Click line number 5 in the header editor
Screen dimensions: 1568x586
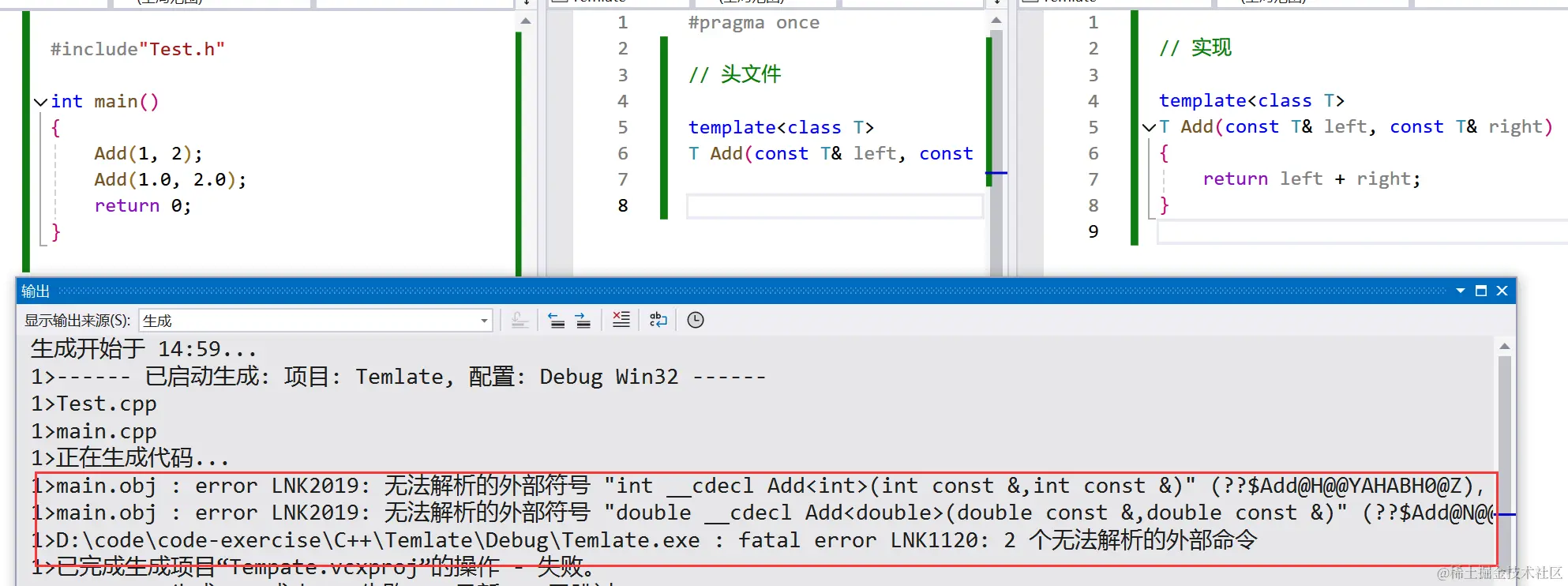[623, 127]
